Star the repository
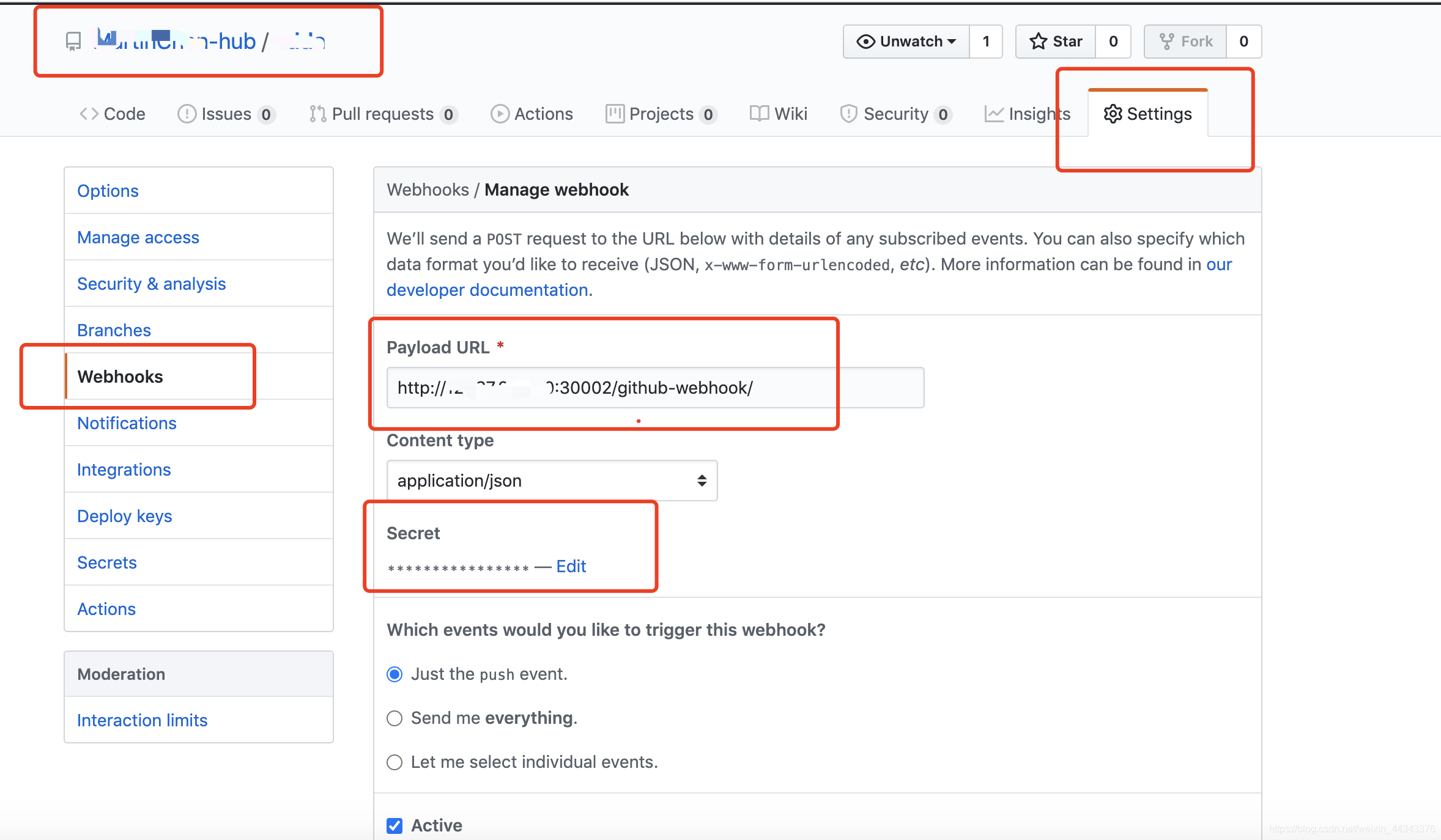The height and width of the screenshot is (840, 1441). point(1056,42)
